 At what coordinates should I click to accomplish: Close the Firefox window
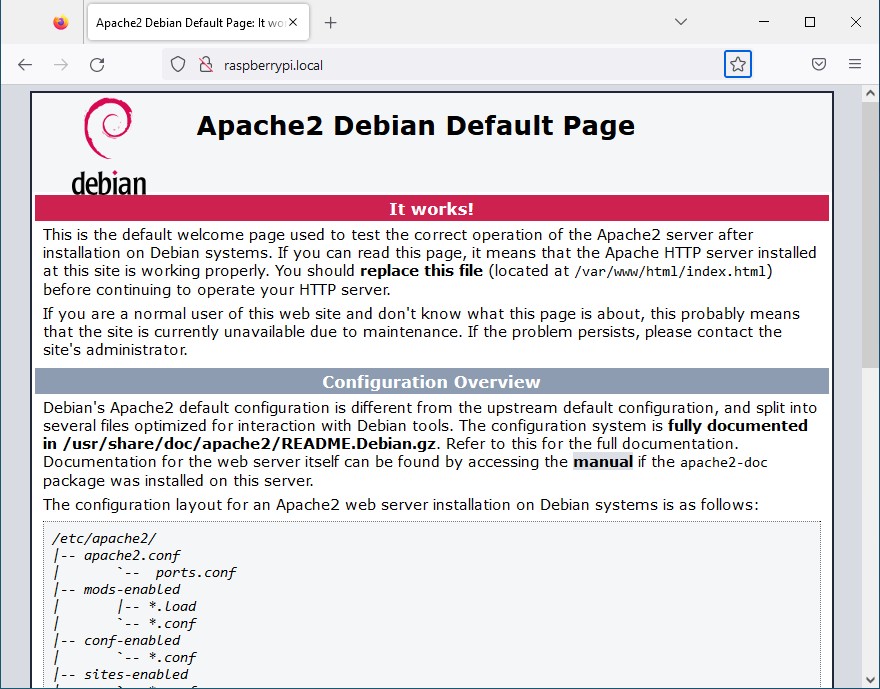(856, 22)
